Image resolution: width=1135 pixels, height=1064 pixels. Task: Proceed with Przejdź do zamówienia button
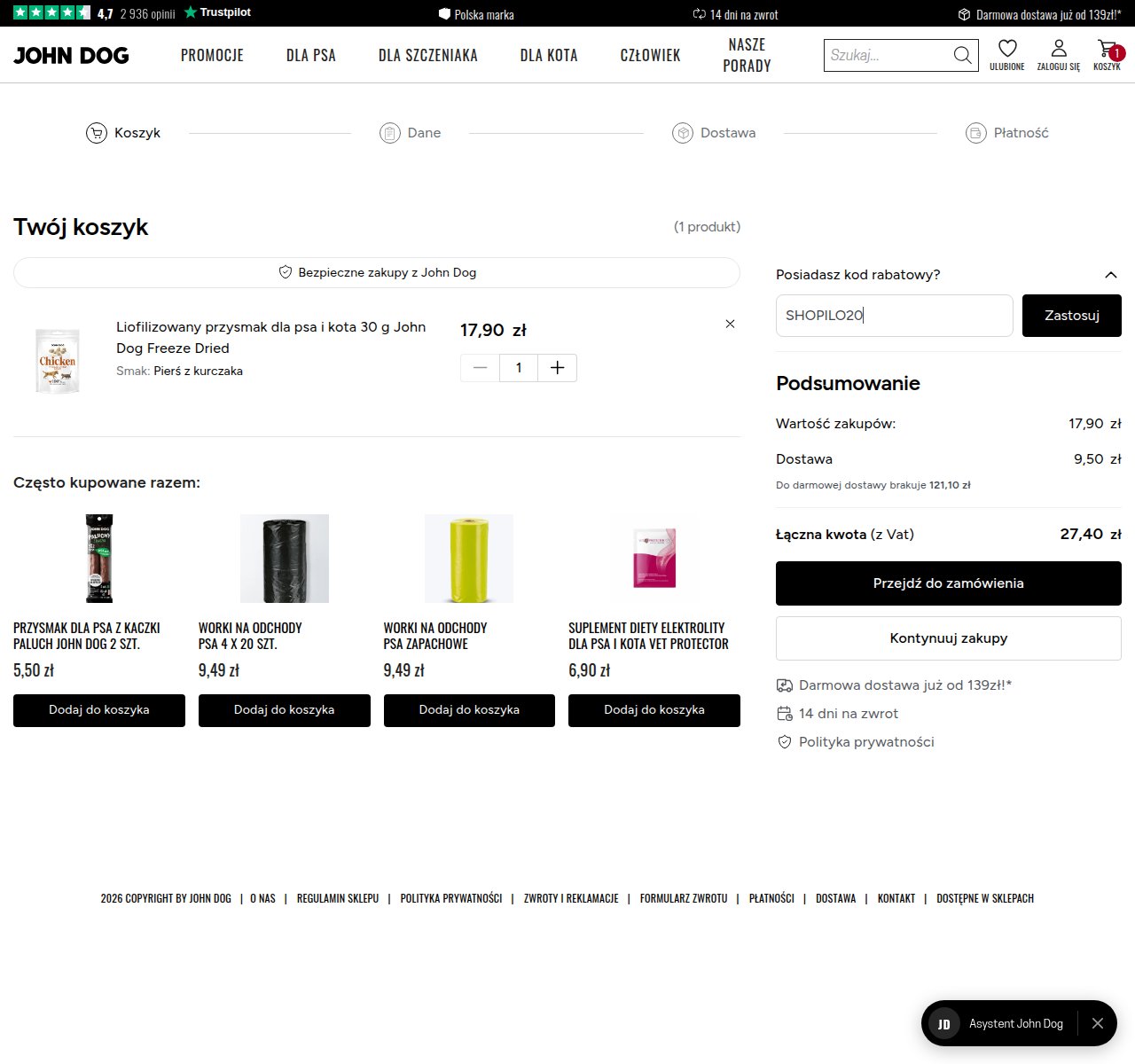point(949,583)
